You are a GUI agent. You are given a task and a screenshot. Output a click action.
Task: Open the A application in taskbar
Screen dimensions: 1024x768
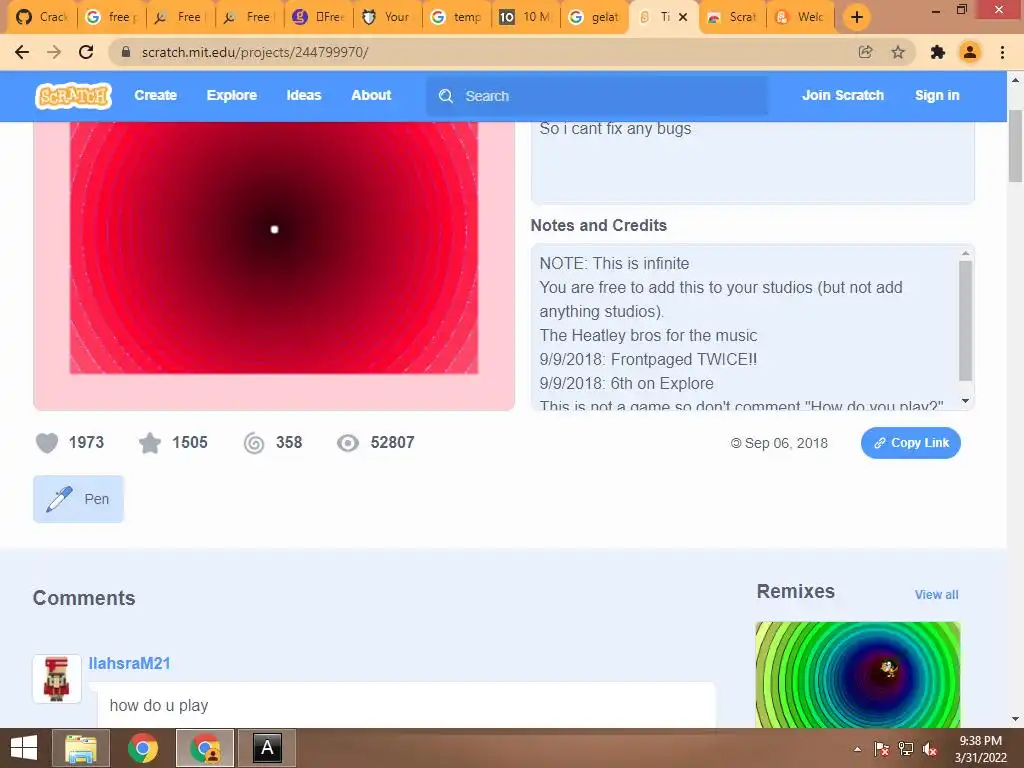pyautogui.click(x=267, y=748)
